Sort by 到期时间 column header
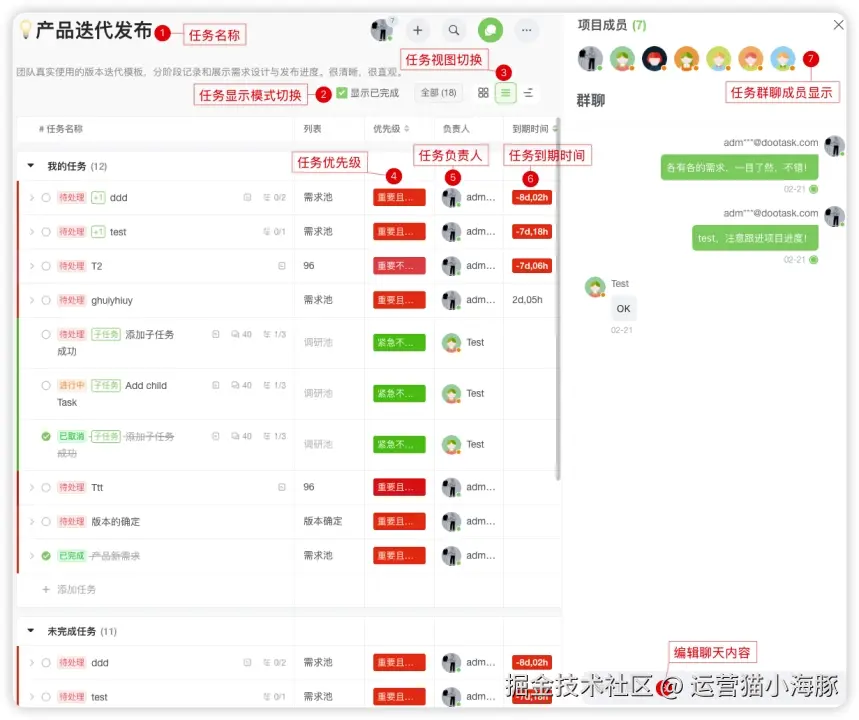Screen dimensions: 859x720 [x=535, y=129]
